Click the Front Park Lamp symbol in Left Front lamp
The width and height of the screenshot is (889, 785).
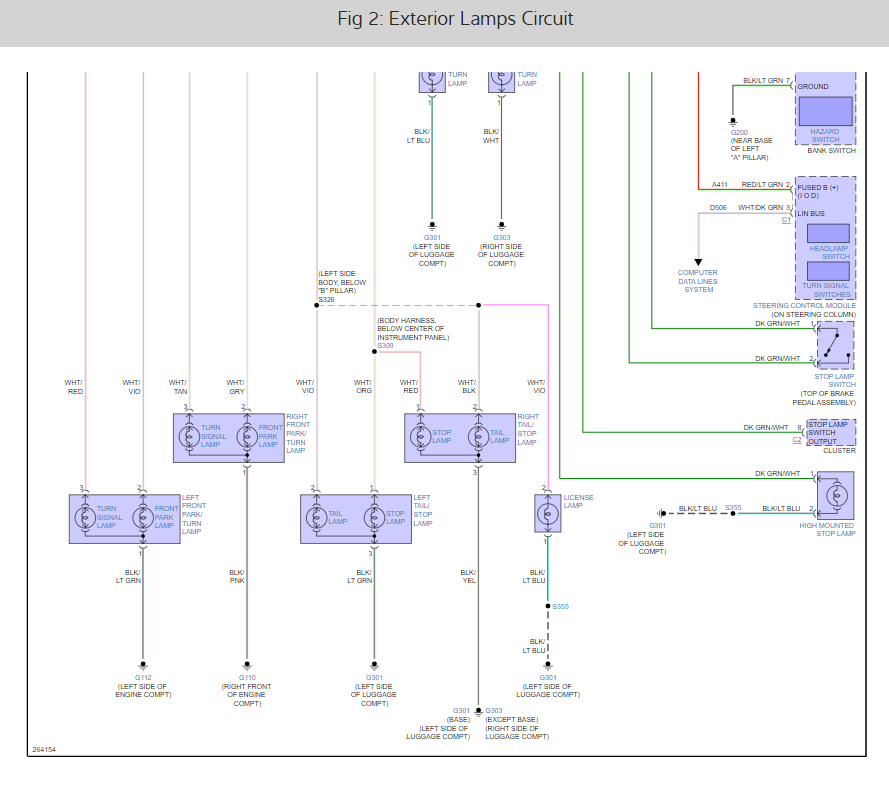[x=143, y=517]
